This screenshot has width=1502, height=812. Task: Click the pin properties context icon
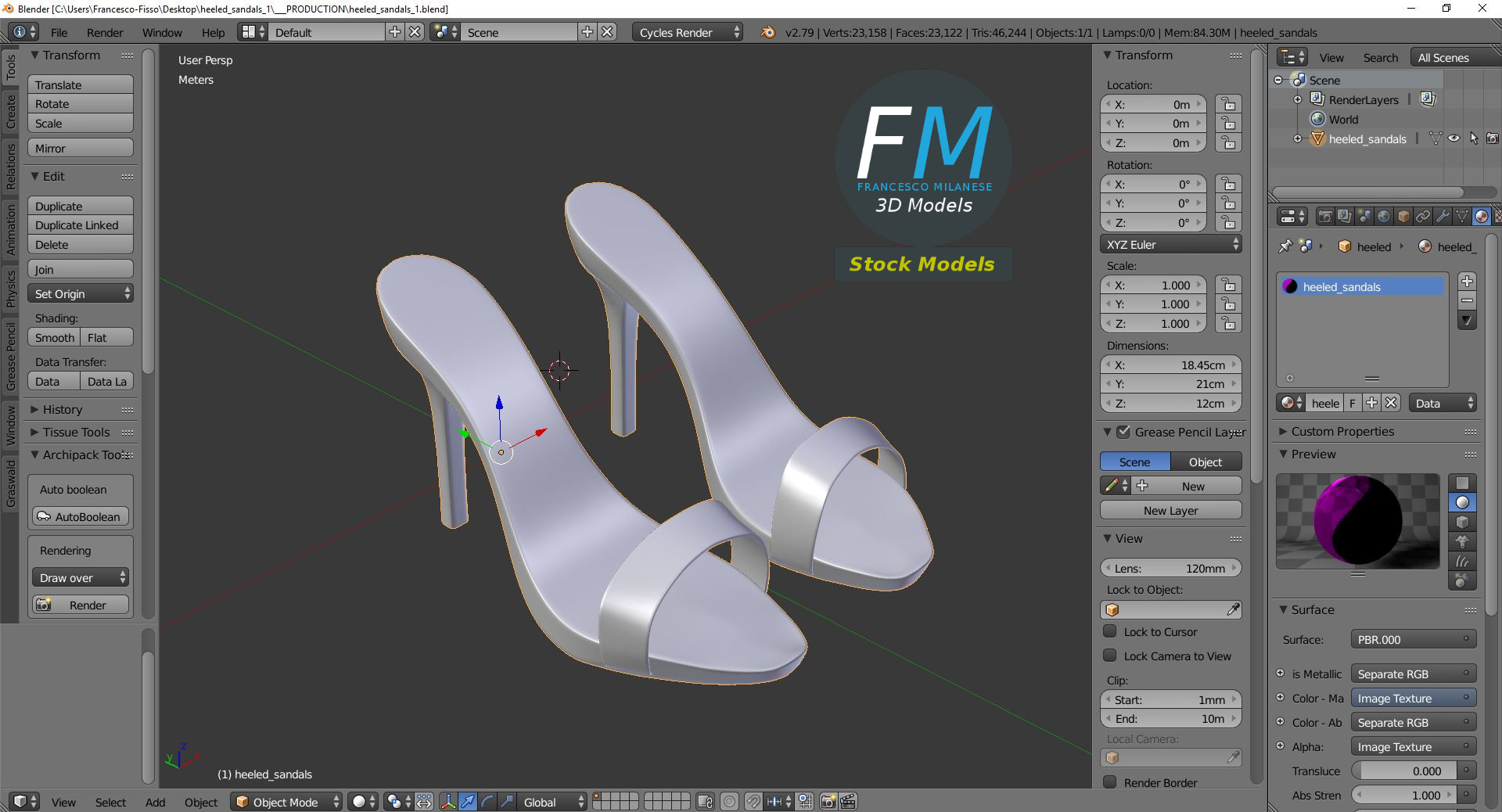[x=1285, y=246]
